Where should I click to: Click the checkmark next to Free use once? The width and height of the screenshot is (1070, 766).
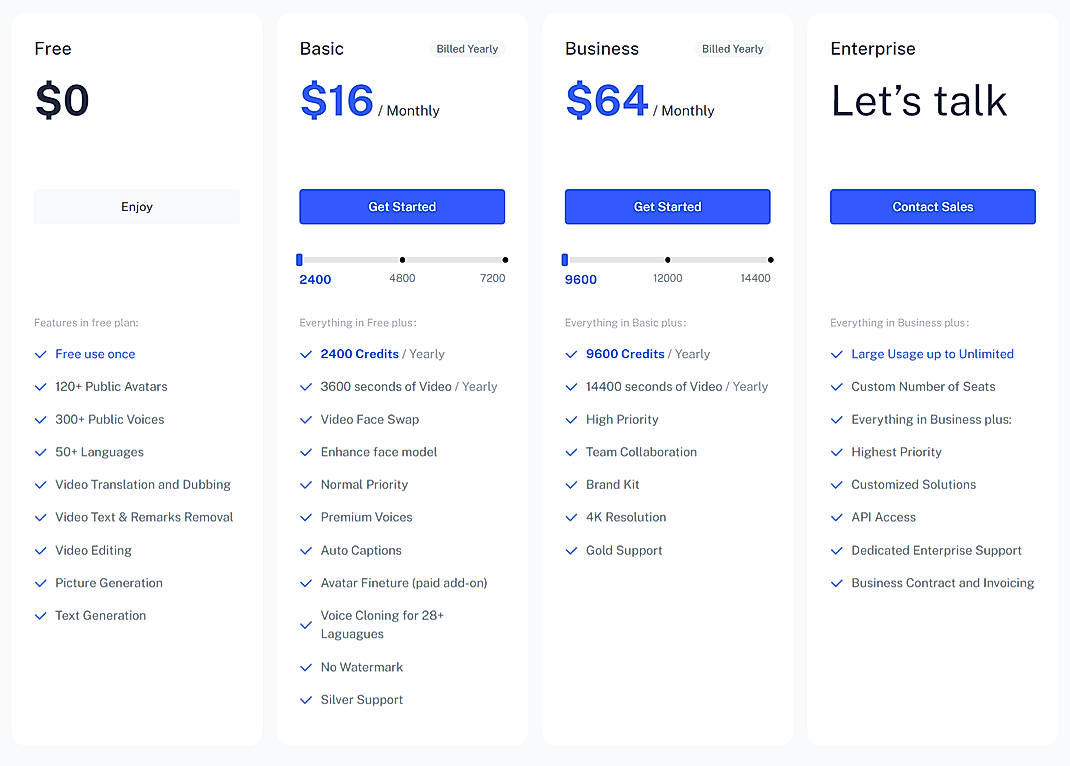[40, 354]
